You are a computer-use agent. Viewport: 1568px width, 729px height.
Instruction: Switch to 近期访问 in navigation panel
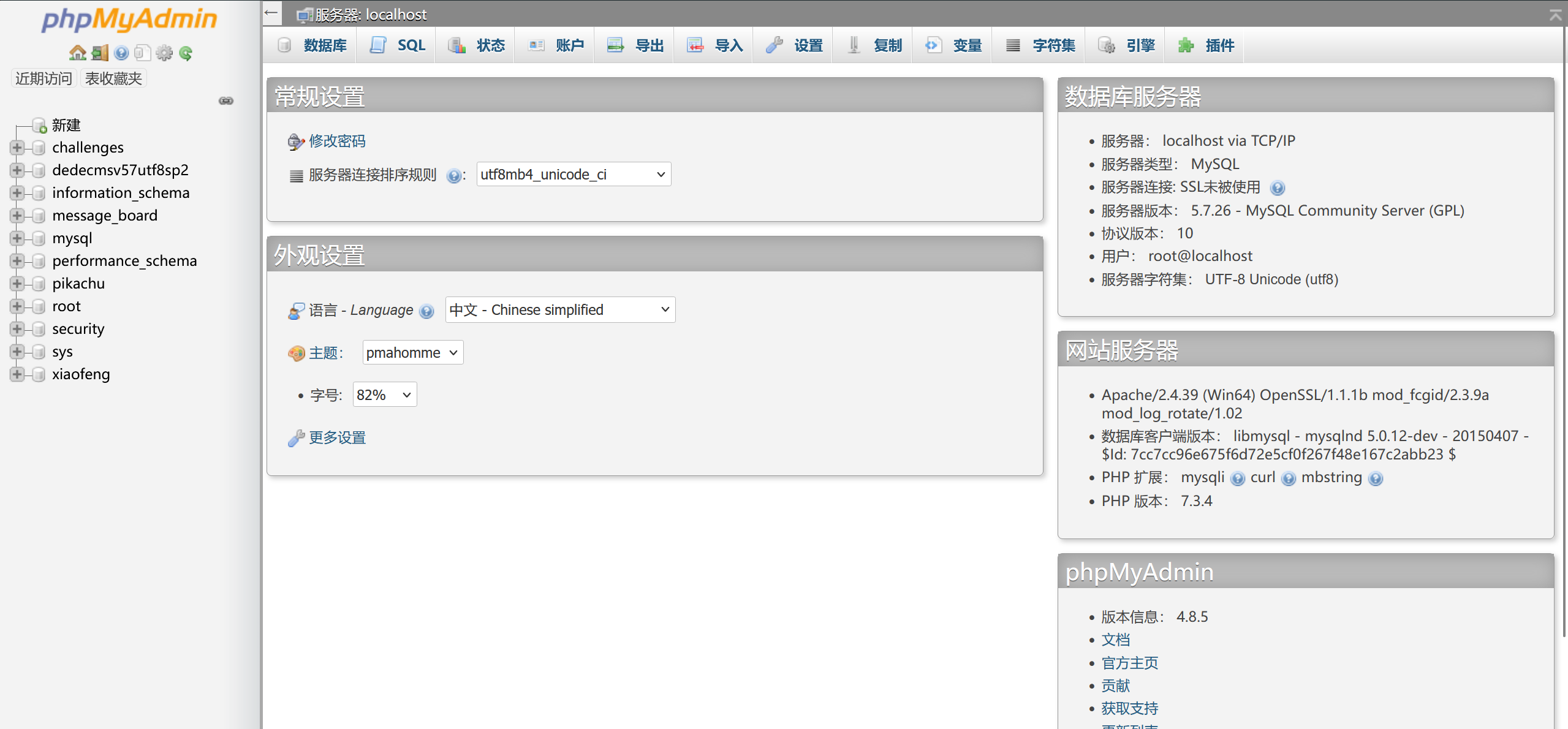(x=44, y=78)
